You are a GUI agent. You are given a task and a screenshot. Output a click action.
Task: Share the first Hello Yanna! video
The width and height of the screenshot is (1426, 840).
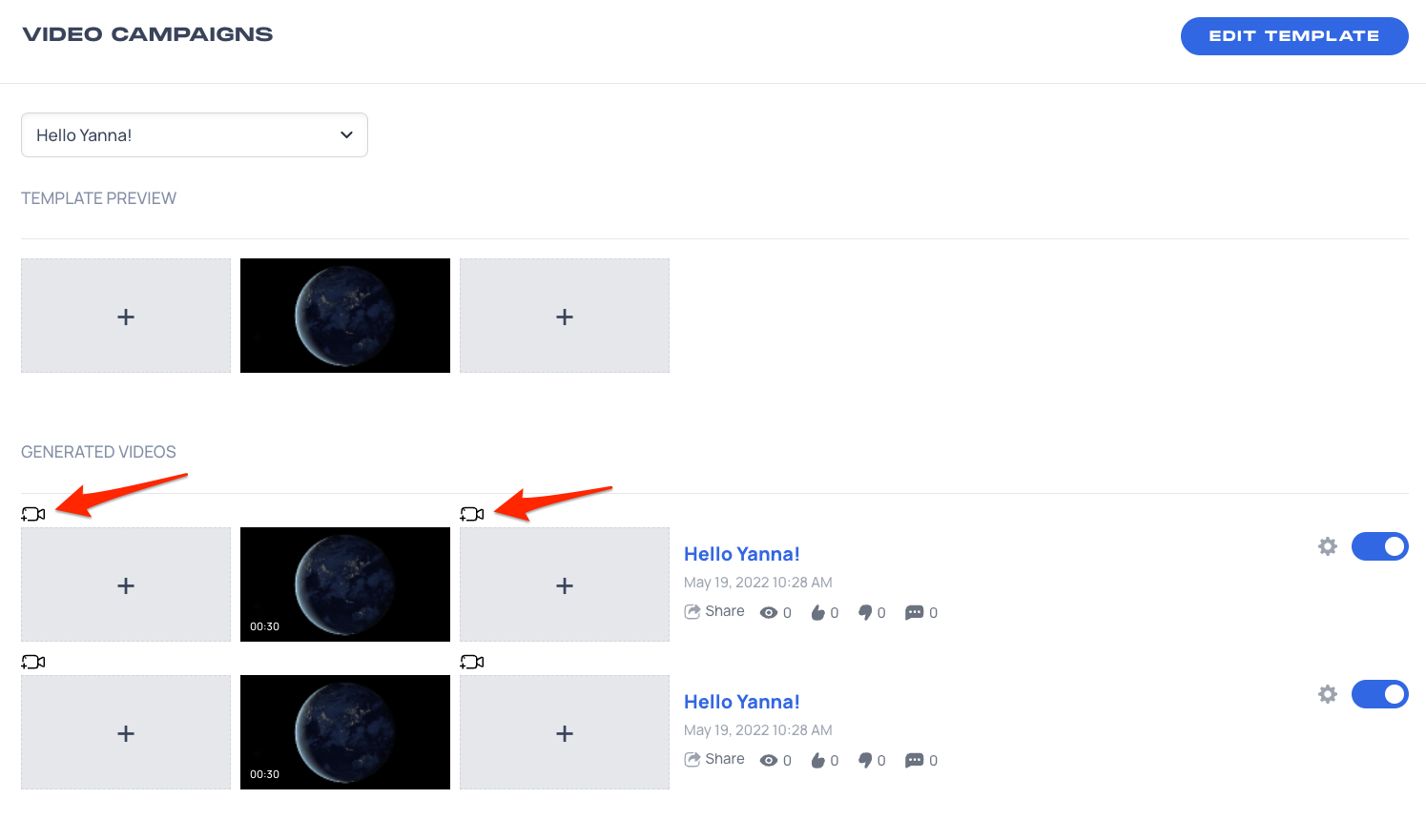coord(714,611)
